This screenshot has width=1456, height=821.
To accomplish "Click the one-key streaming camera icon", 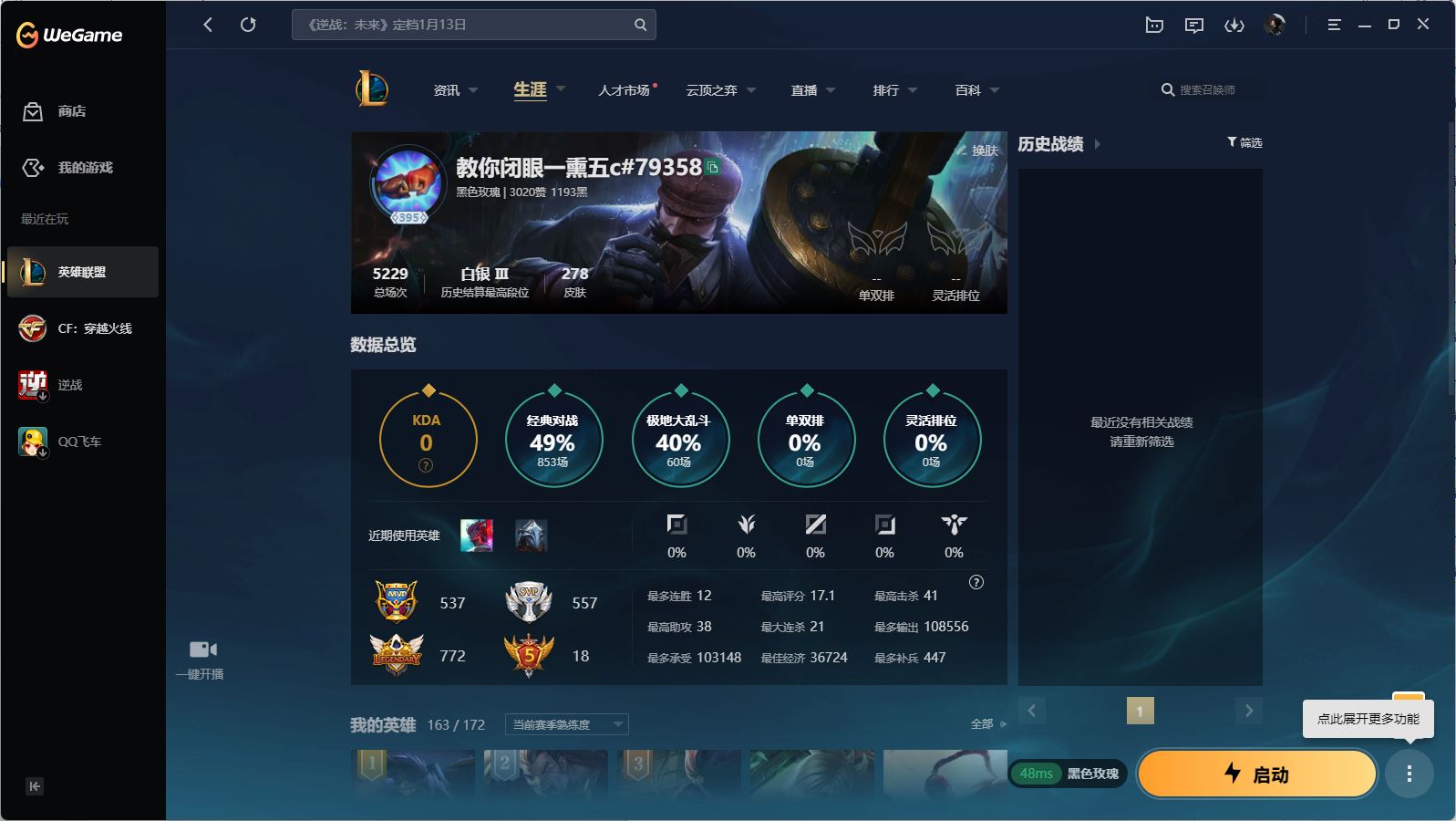I will (202, 650).
